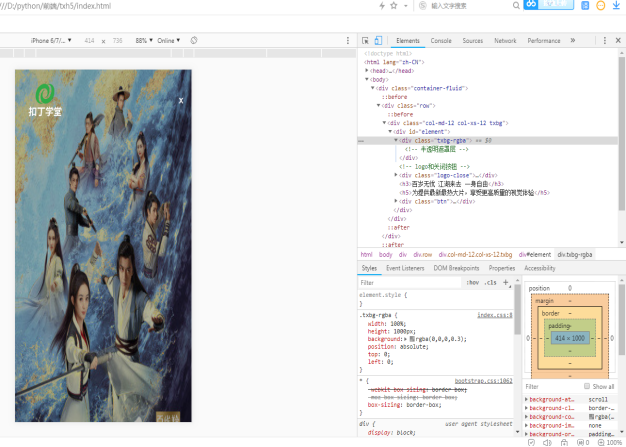Viewport: 626px width, 447px height.
Task: Open the Properties sub-tab
Action: (x=501, y=268)
